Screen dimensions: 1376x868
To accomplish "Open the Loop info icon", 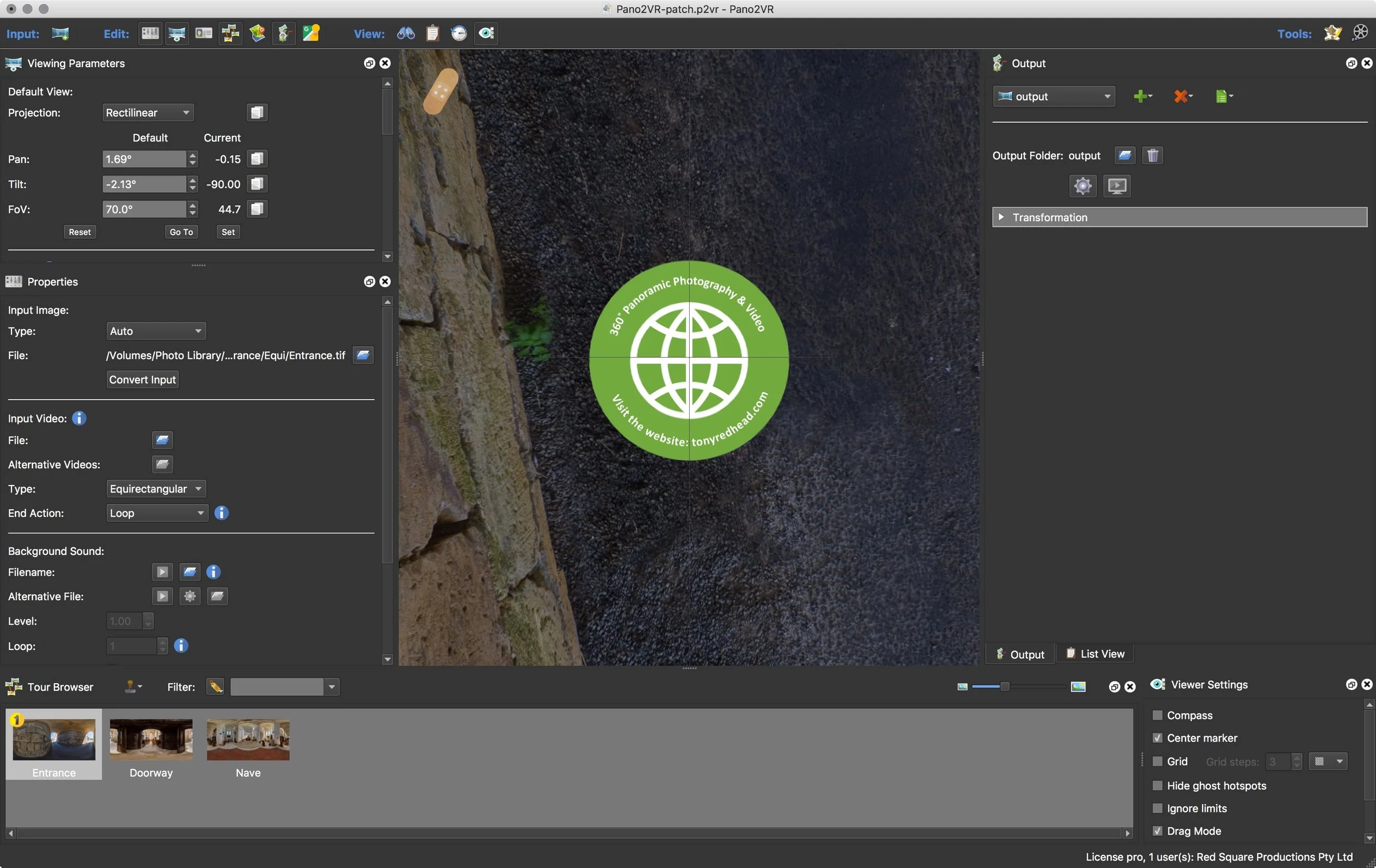I will (181, 646).
